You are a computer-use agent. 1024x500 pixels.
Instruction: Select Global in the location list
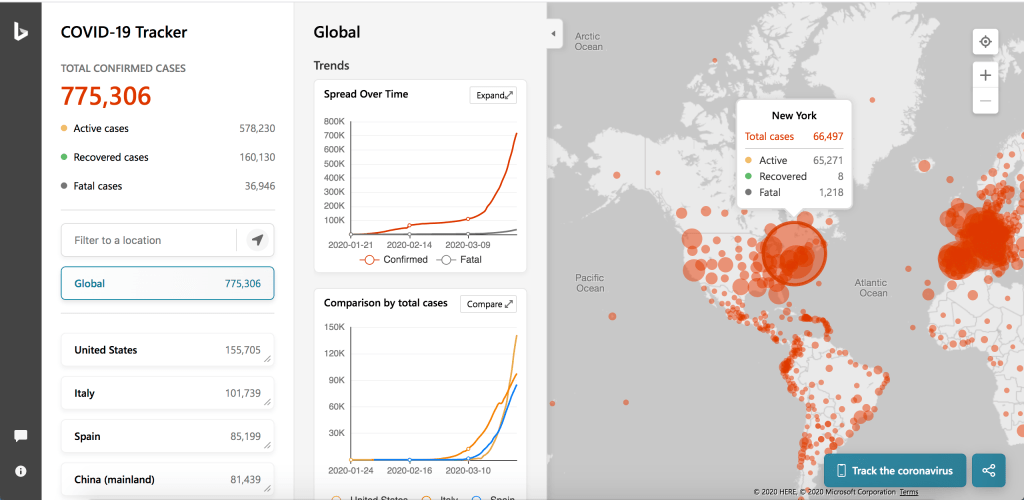(x=167, y=284)
